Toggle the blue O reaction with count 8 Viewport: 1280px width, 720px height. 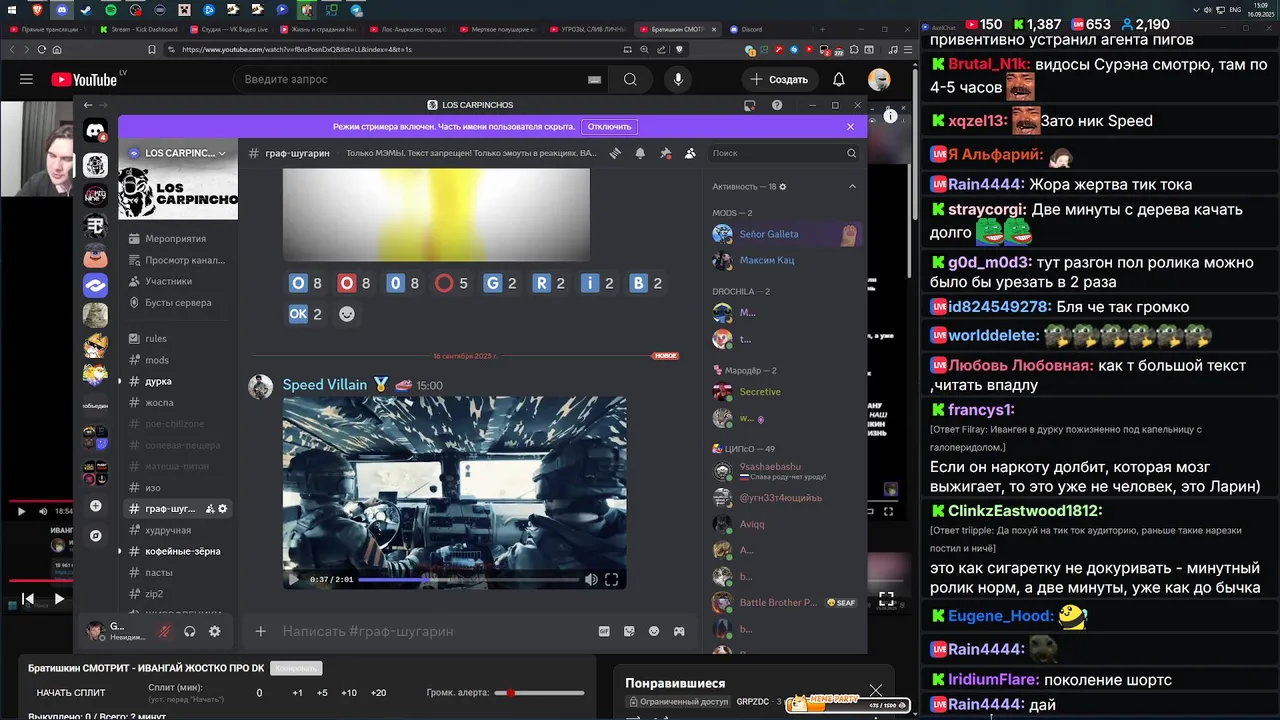pos(306,283)
